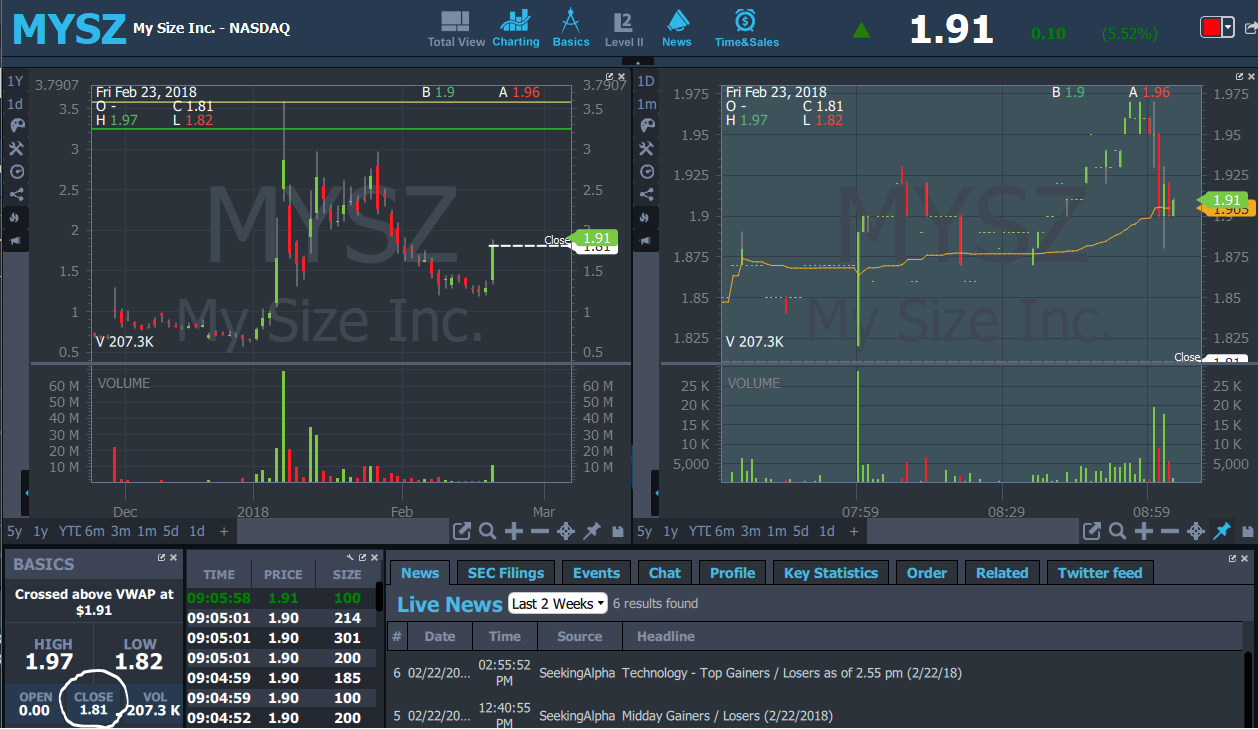Viewport: 1258px width, 729px height.
Task: Switch to the Order tab
Action: (x=927, y=573)
